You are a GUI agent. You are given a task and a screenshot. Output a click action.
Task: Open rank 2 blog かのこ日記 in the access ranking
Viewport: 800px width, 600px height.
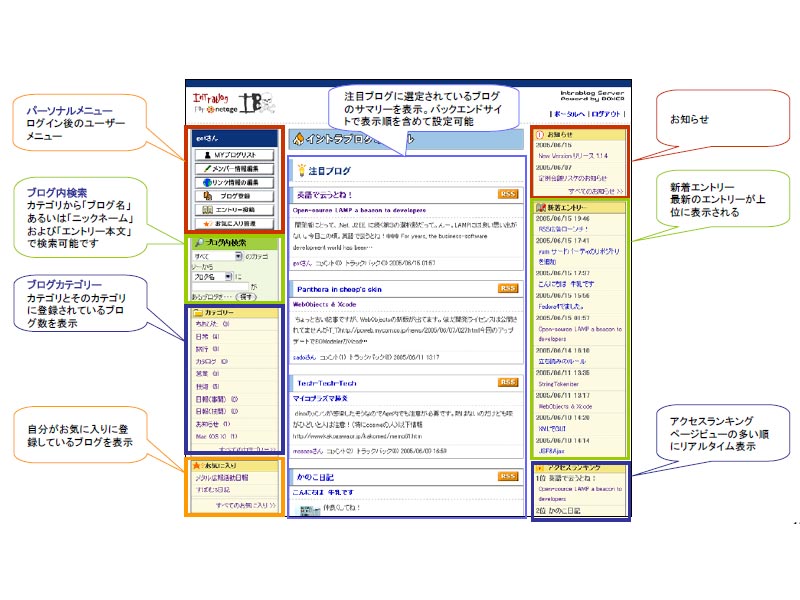tap(564, 511)
